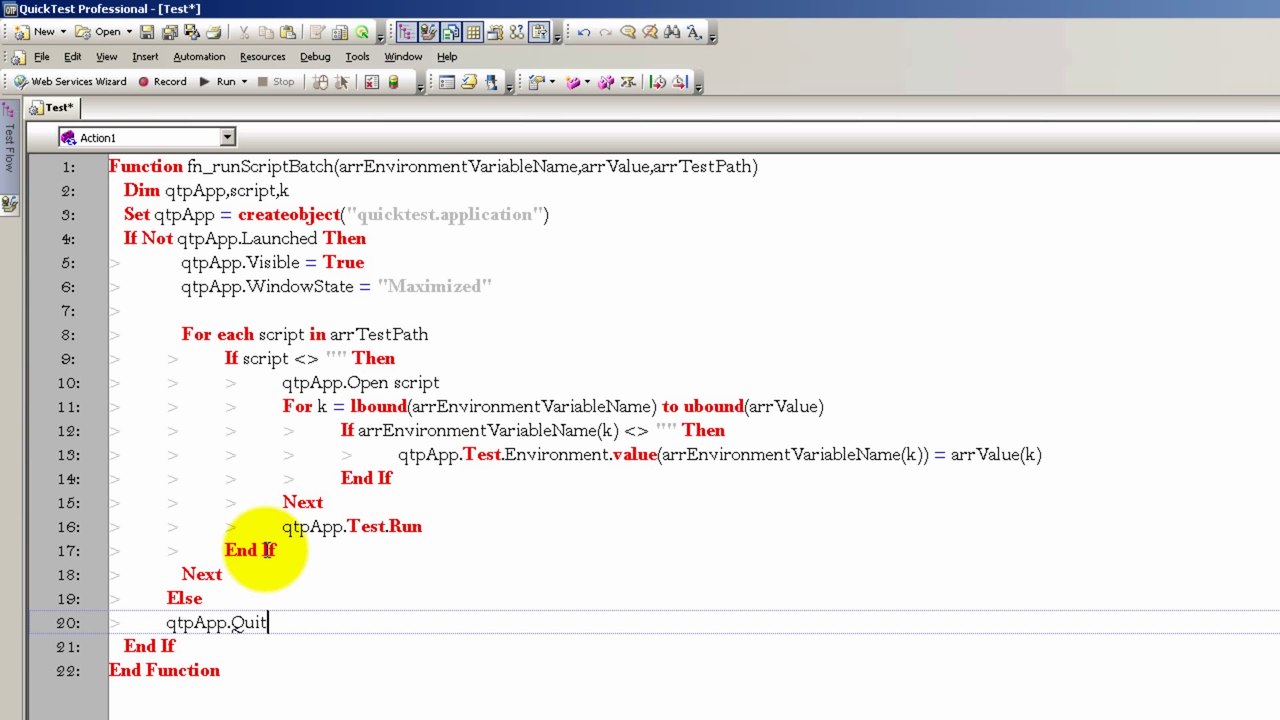Click the mouse icon right of Stop
Viewport: 1280px width, 720px height.
pyautogui.click(x=321, y=82)
